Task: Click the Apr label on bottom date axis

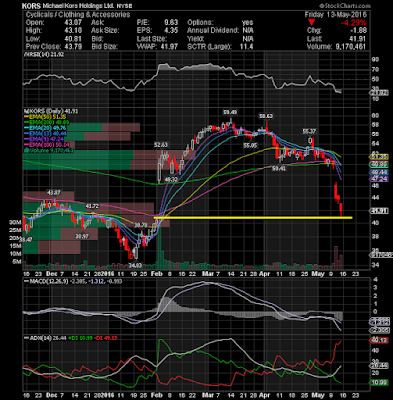Action: (264, 395)
